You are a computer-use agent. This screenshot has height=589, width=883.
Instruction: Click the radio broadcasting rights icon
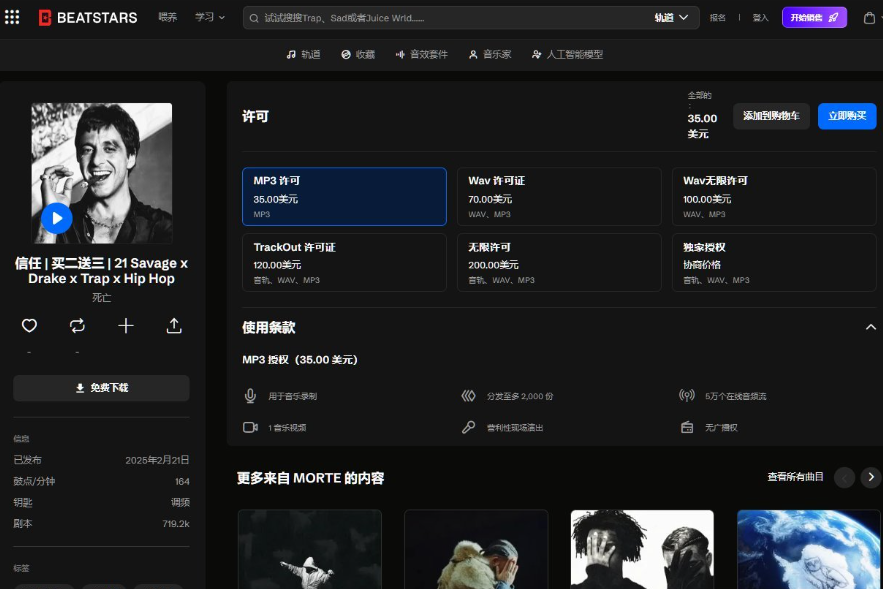tap(687, 427)
